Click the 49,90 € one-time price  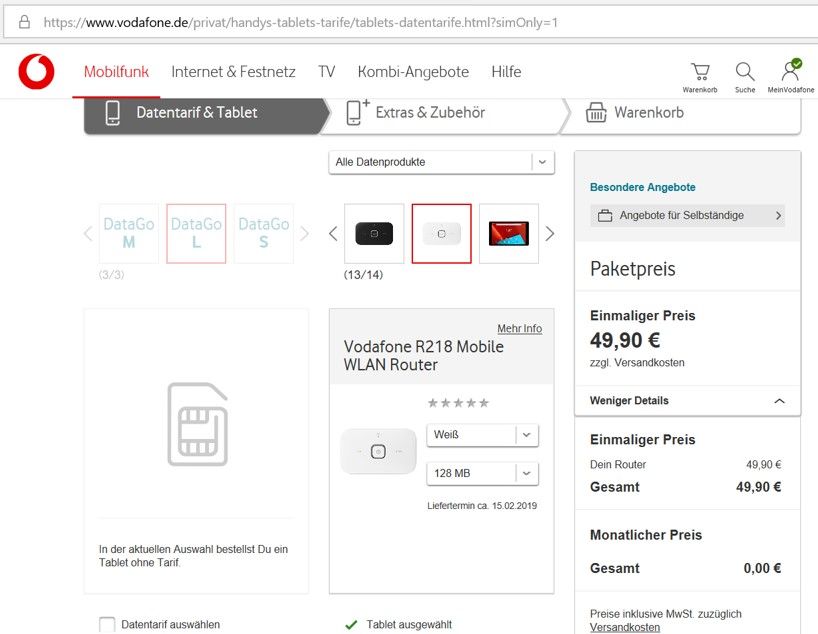[x=625, y=340]
